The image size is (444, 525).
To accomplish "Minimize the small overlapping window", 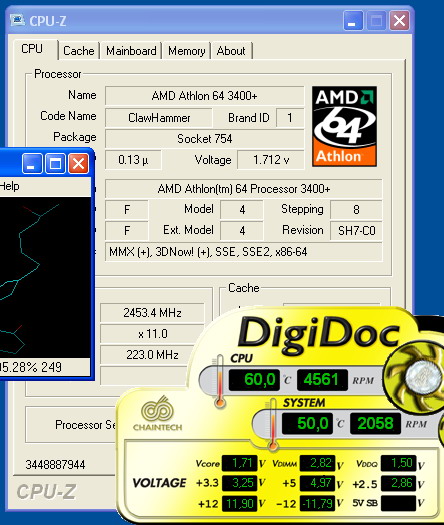I will point(32,163).
